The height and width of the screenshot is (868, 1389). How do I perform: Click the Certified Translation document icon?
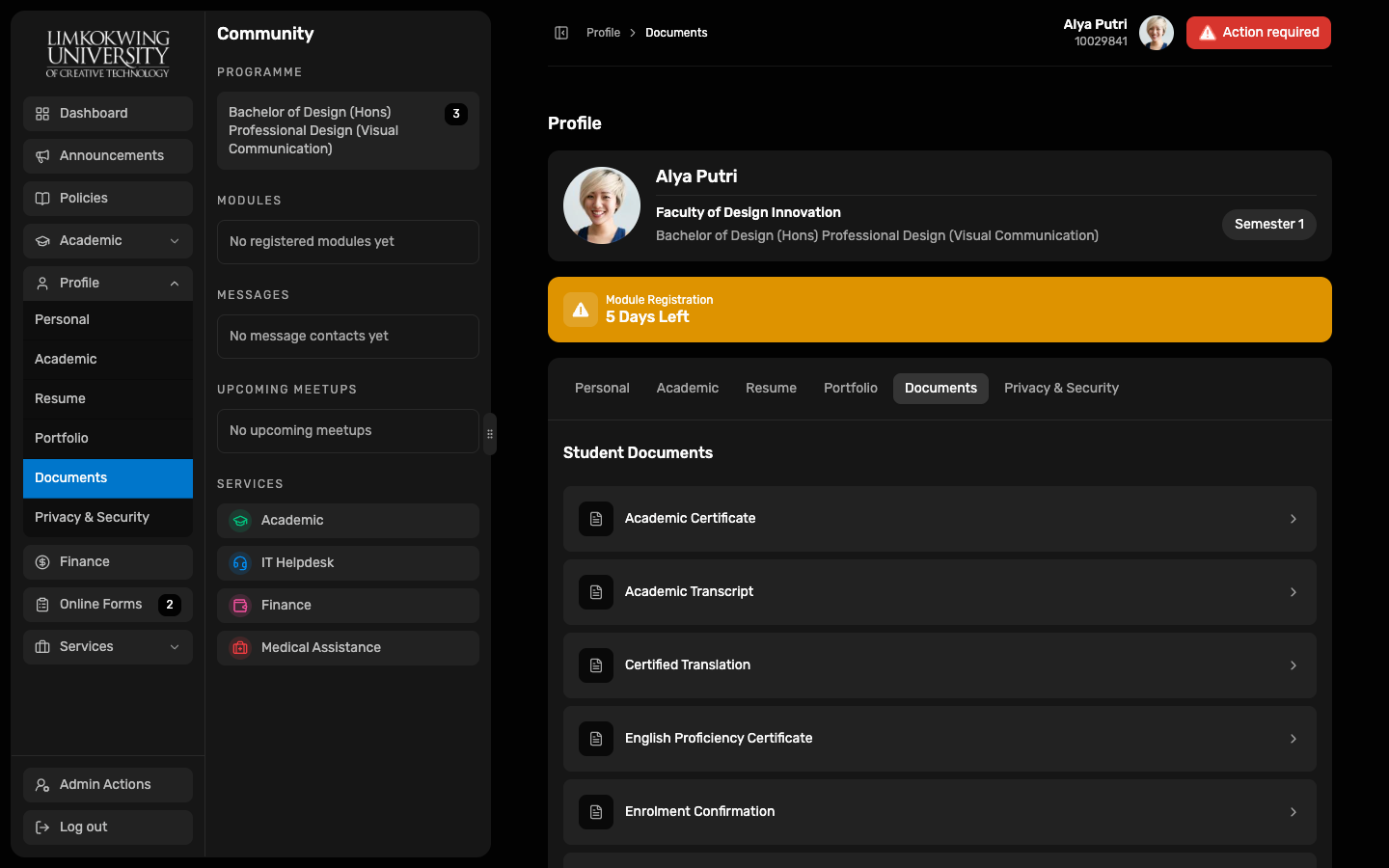click(596, 665)
